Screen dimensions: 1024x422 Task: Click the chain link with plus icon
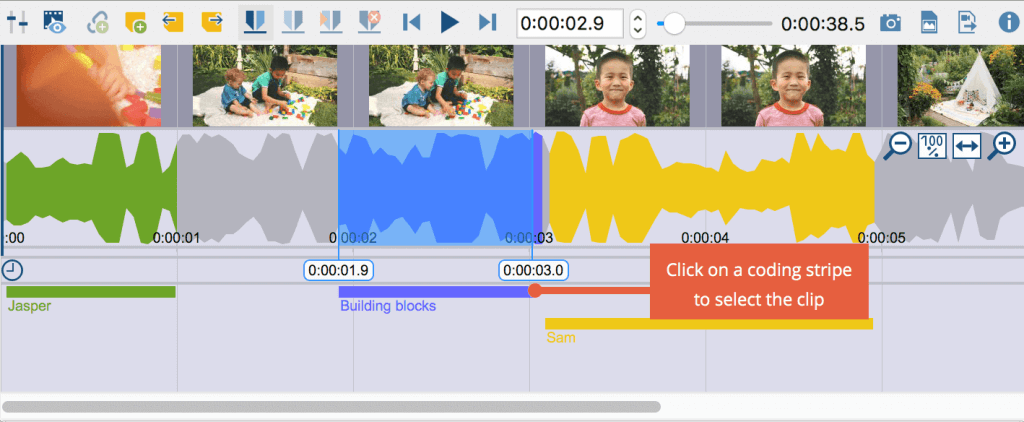coord(98,23)
